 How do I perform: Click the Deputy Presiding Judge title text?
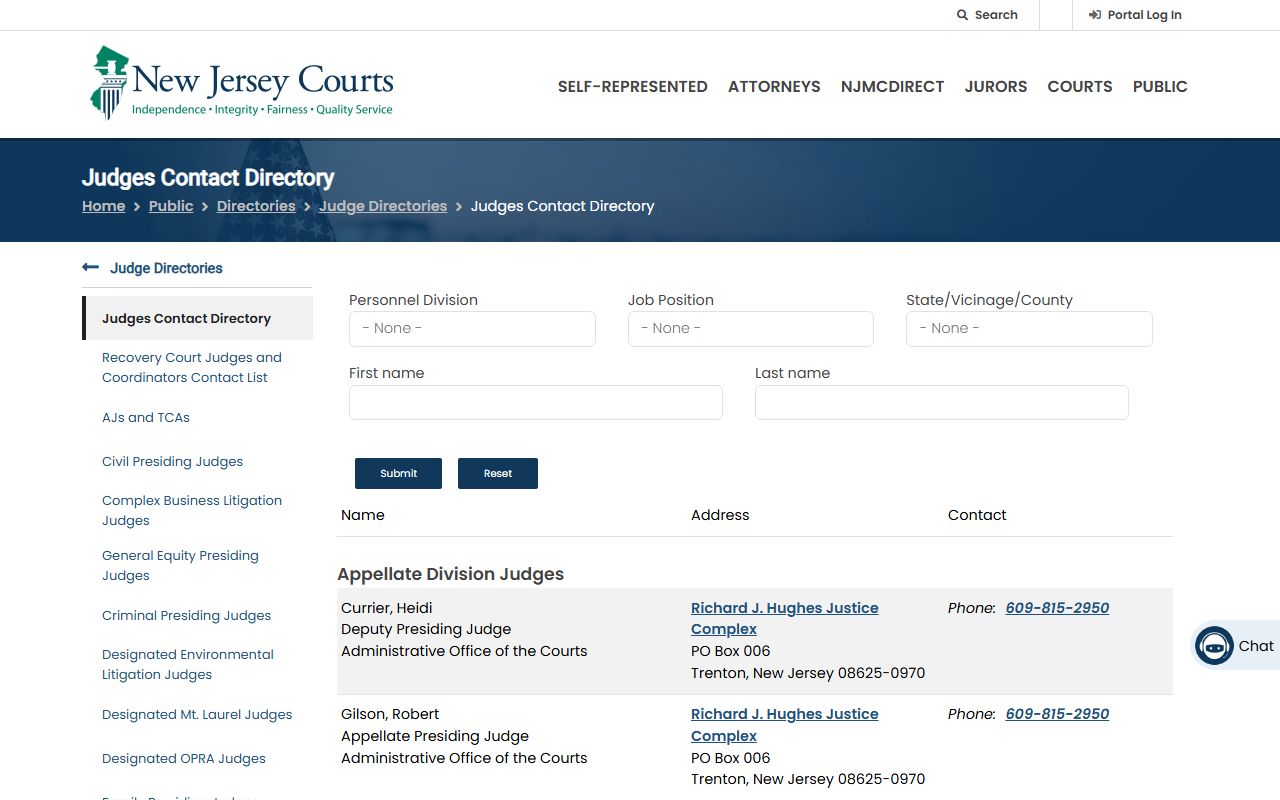point(426,629)
